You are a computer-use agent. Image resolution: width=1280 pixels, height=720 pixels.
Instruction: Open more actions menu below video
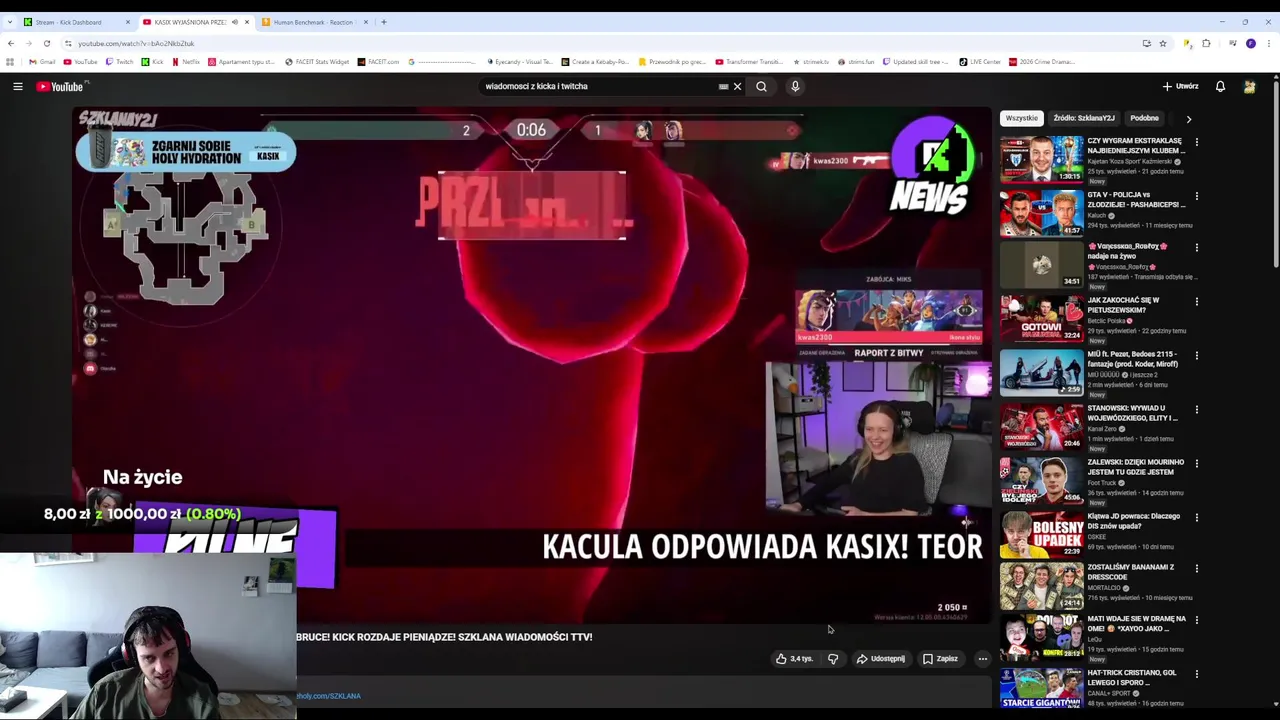coord(982,659)
